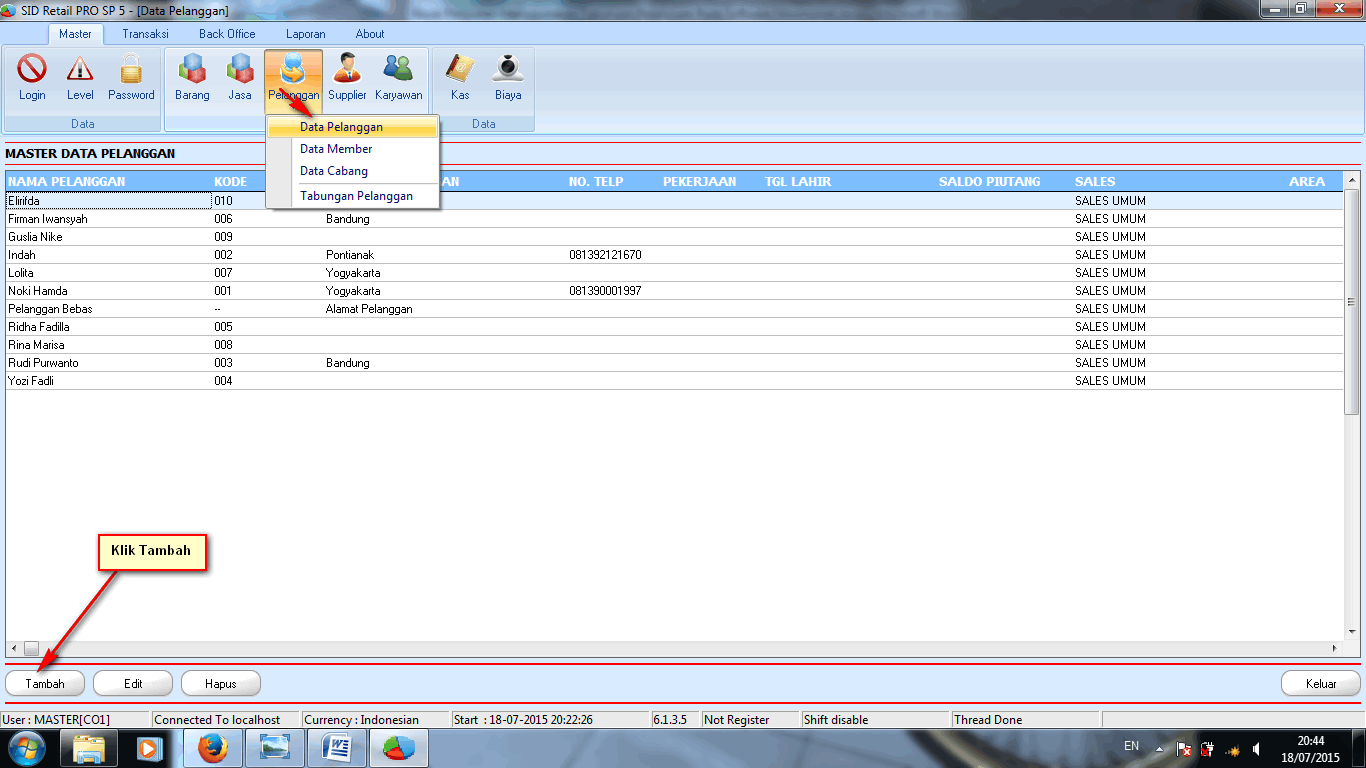
Task: Sort by the NAMA PELANGGAN column header
Action: pyautogui.click(x=67, y=182)
